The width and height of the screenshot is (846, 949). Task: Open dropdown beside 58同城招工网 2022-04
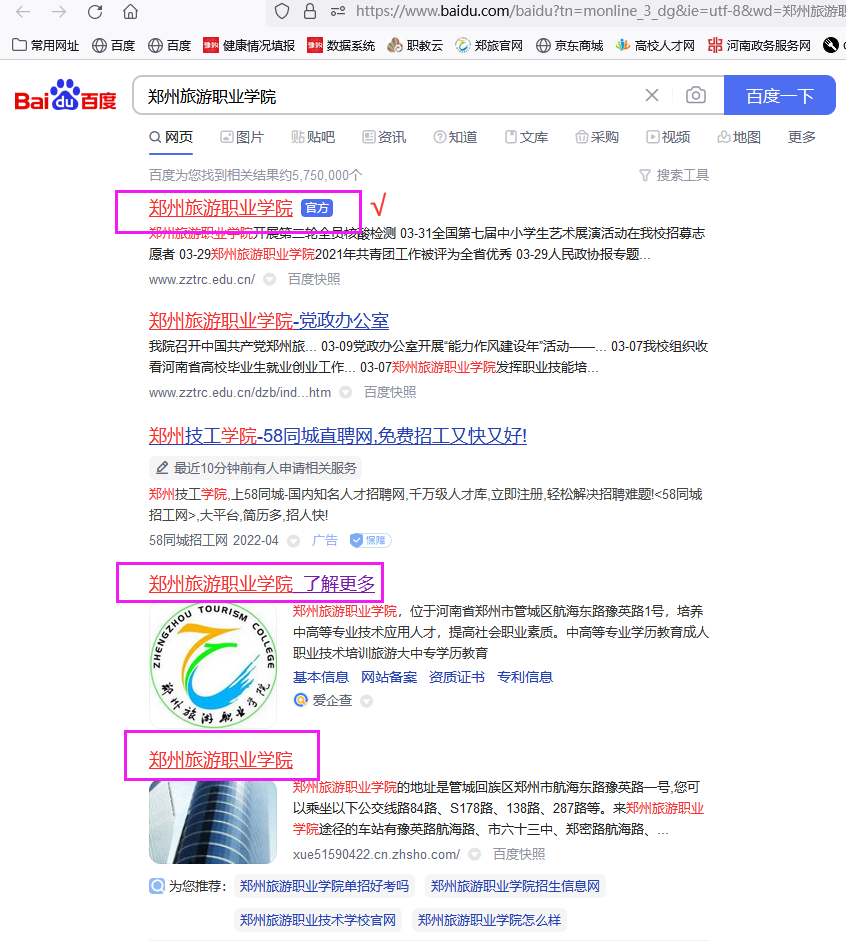click(293, 540)
